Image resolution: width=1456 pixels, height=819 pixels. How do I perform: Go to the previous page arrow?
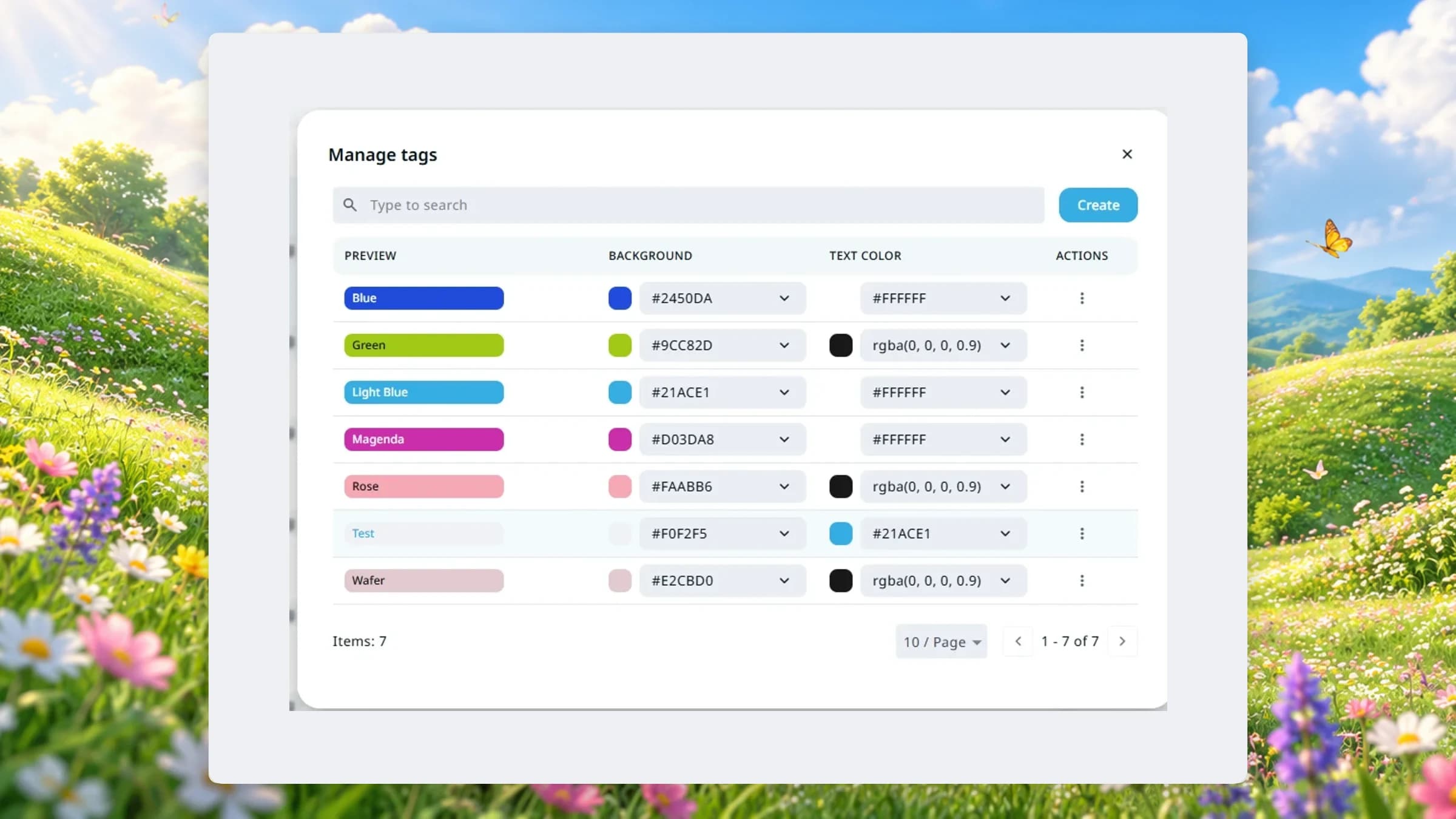(1018, 641)
